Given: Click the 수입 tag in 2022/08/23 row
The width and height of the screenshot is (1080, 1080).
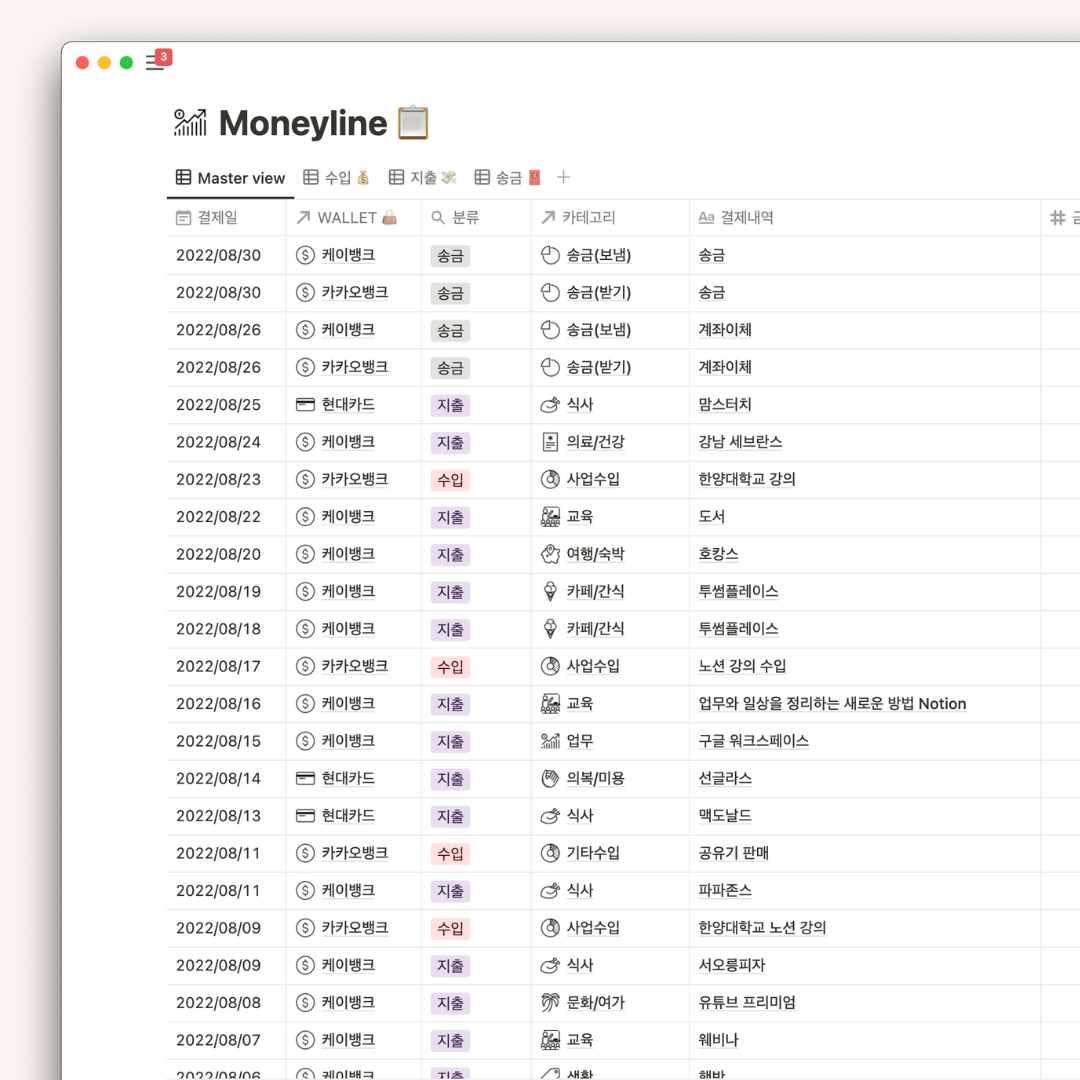Looking at the screenshot, I should [450, 480].
